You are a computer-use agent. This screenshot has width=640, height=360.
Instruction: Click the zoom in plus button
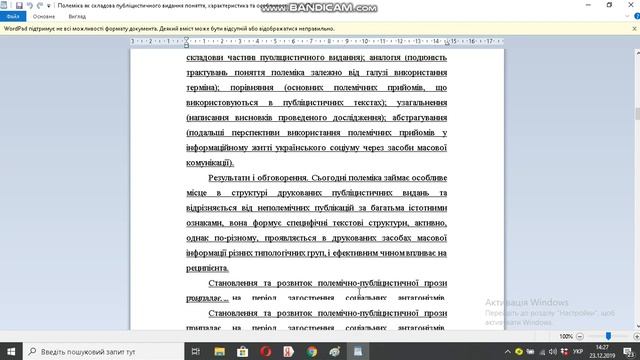pos(636,336)
